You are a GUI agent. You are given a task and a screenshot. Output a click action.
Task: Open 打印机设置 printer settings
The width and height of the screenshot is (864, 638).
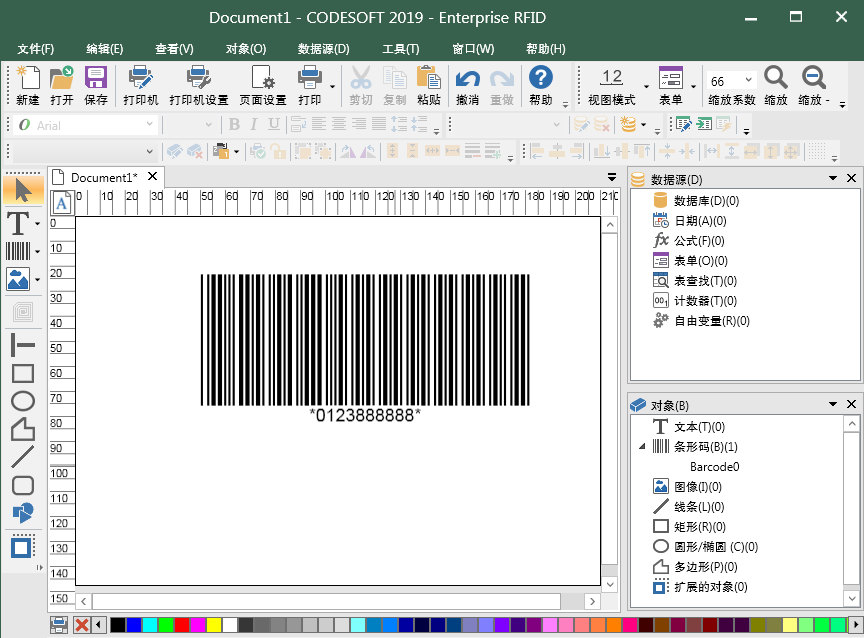198,85
